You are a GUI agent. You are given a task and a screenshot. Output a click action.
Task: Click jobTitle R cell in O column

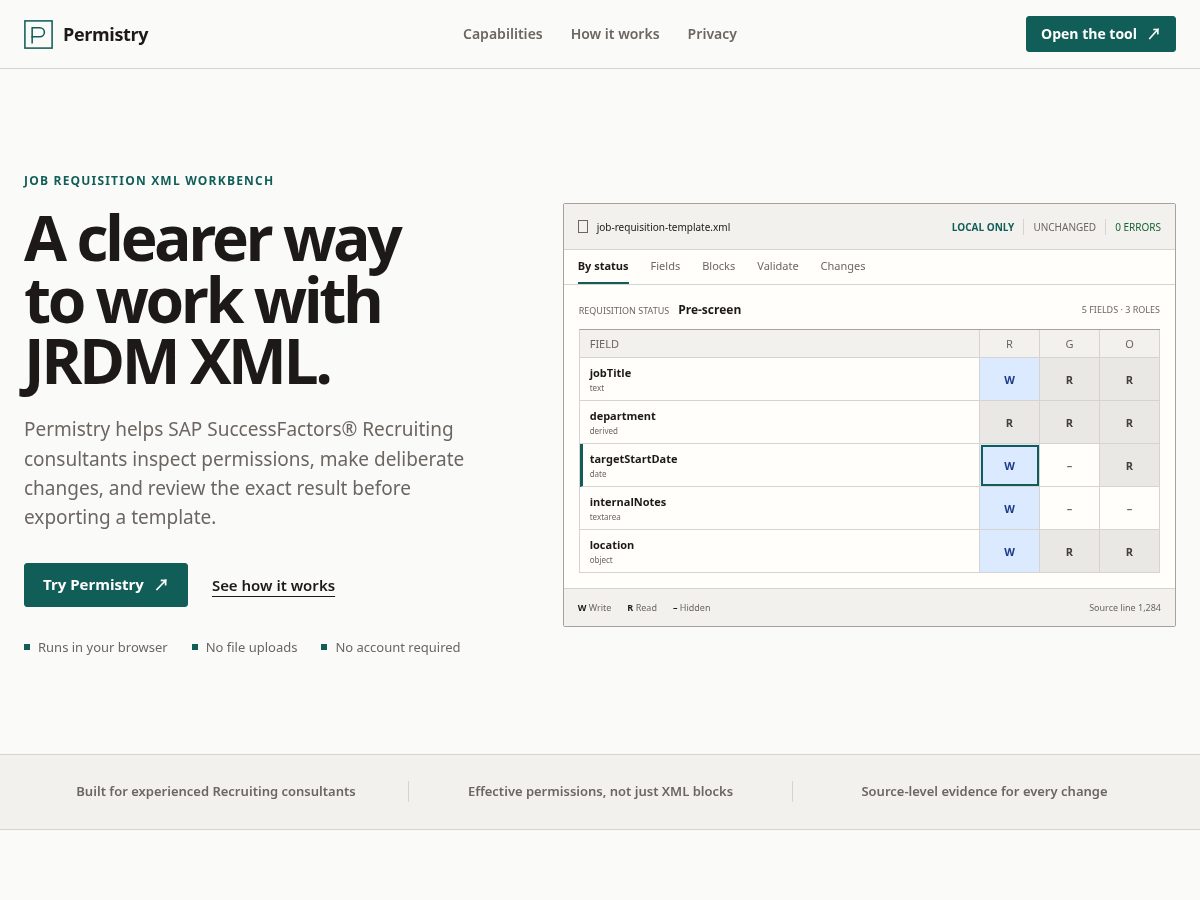1129,379
